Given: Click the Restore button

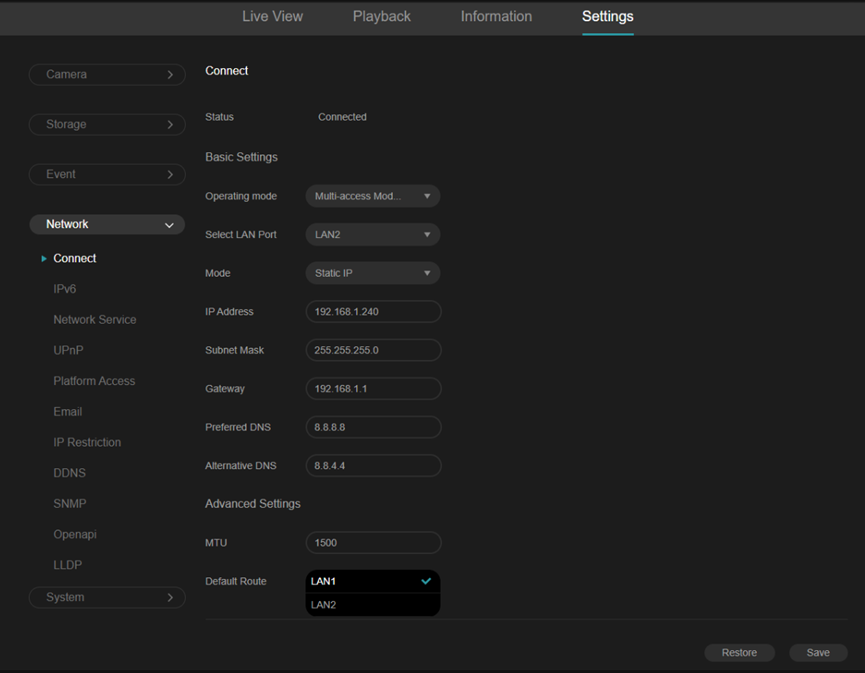Looking at the screenshot, I should tap(739, 653).
